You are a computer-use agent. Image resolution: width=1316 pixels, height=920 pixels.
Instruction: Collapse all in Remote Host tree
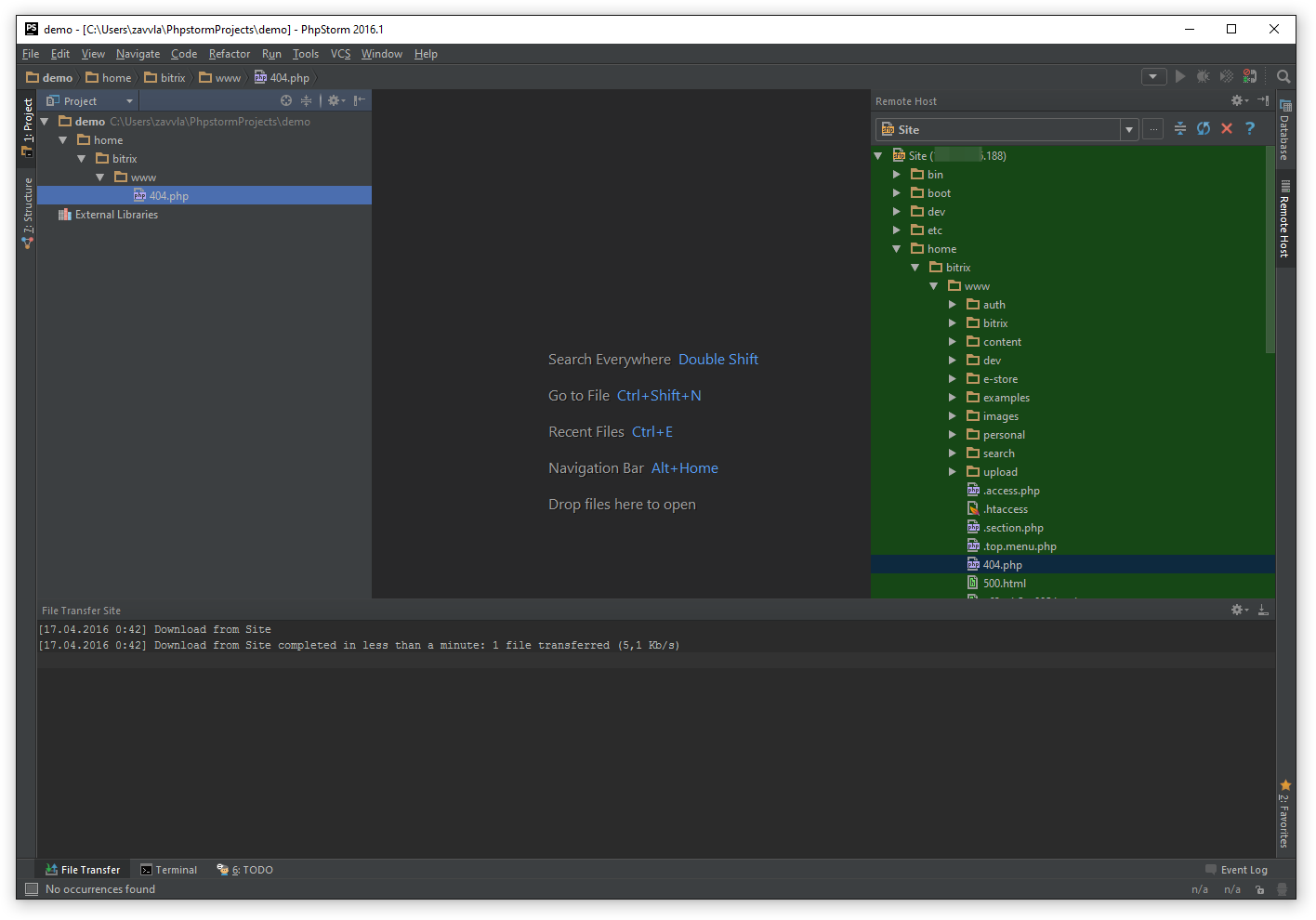pyautogui.click(x=1180, y=129)
